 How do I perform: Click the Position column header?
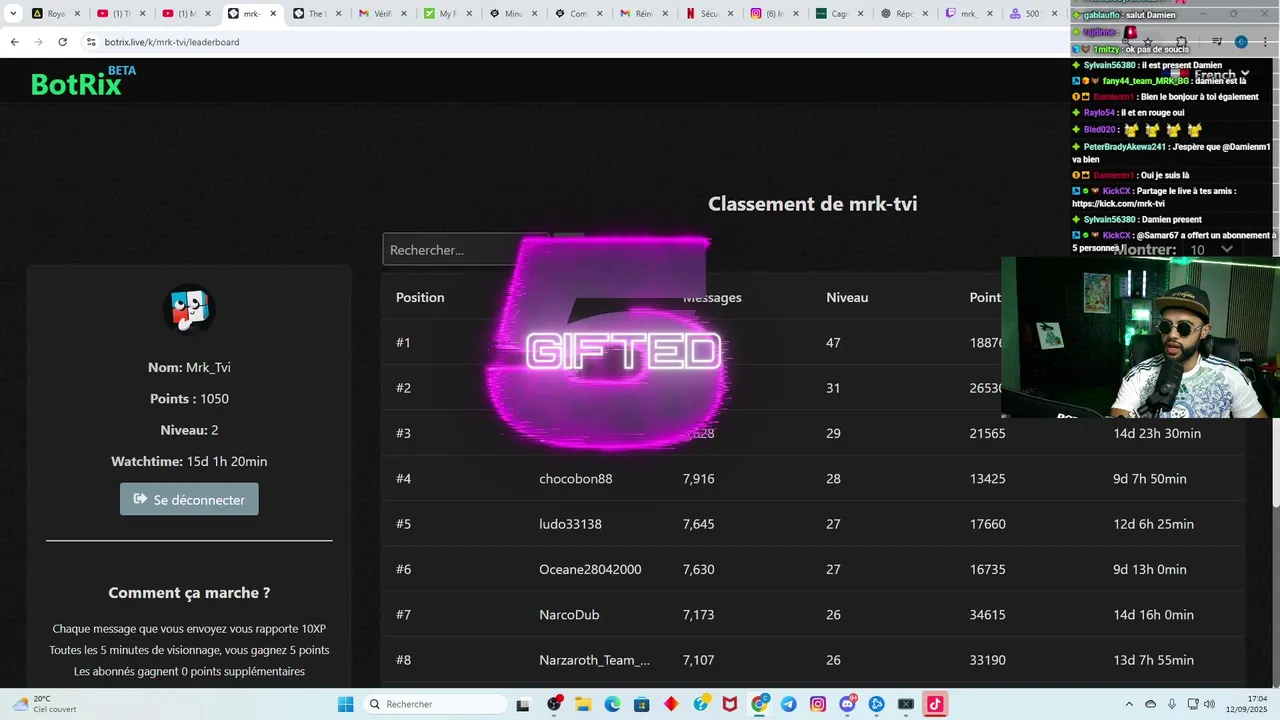420,297
